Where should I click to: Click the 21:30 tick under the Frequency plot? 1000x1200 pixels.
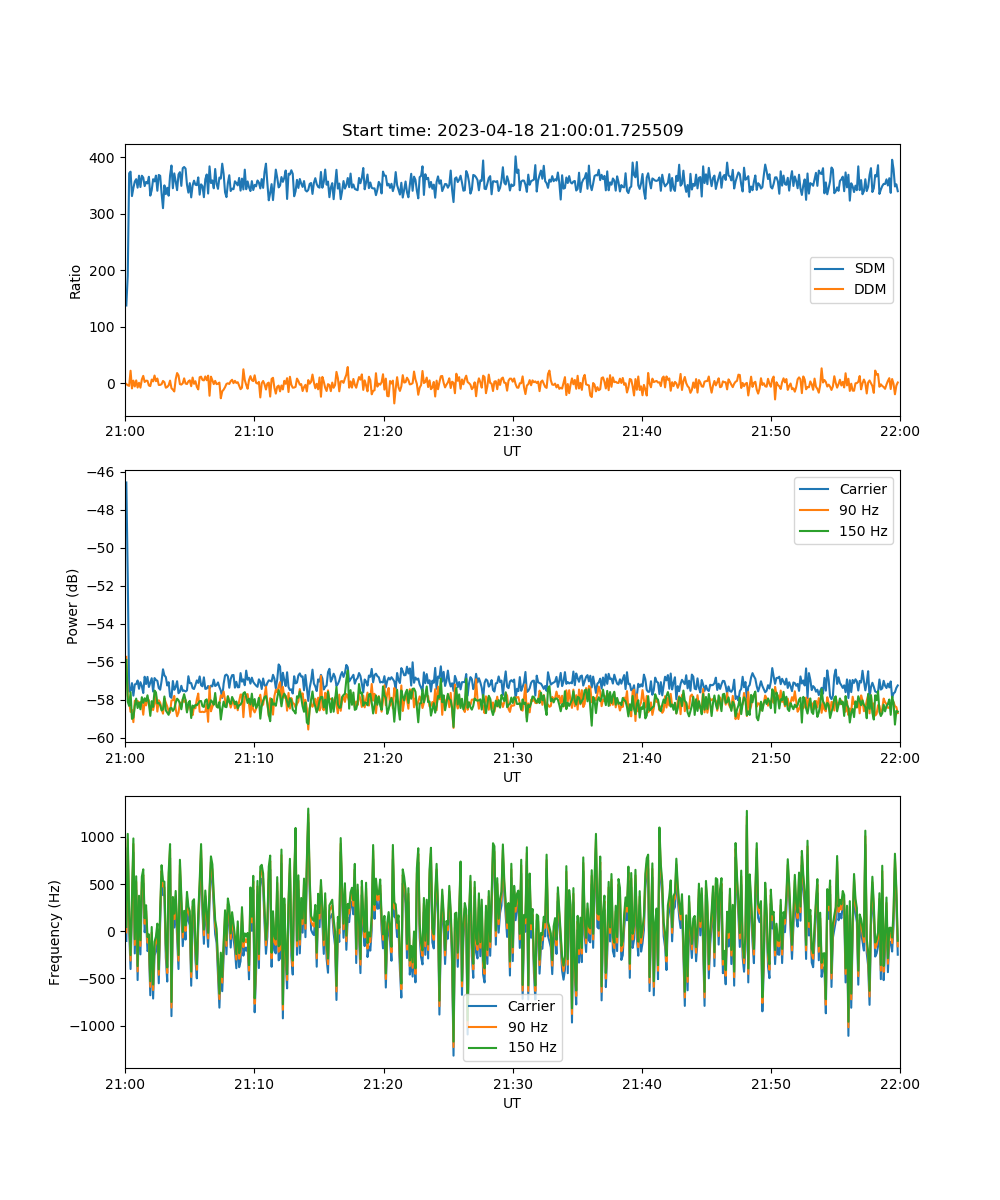512,1084
